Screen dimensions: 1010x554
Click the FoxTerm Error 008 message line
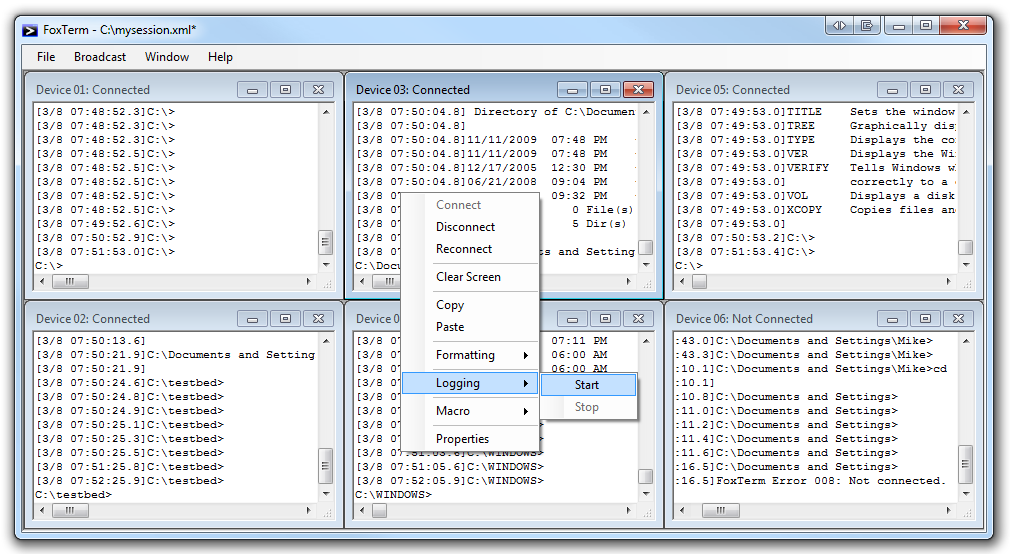point(810,481)
